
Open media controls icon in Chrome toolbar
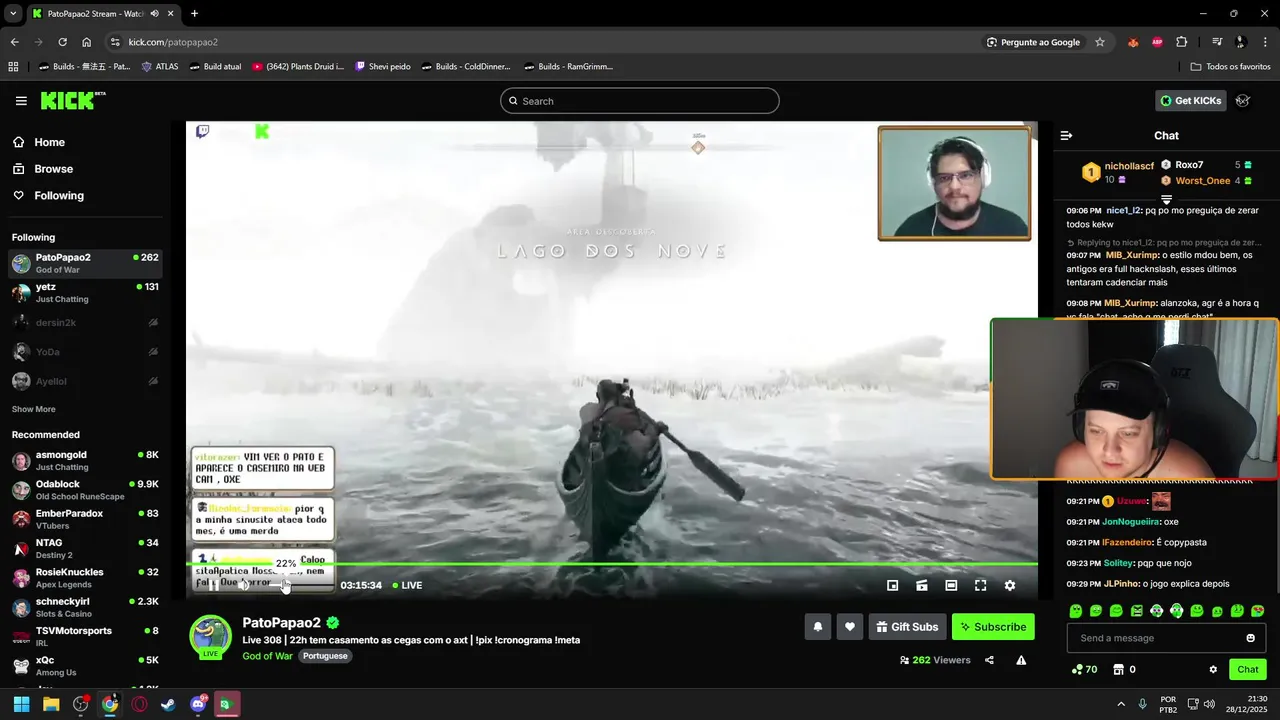point(1217,42)
